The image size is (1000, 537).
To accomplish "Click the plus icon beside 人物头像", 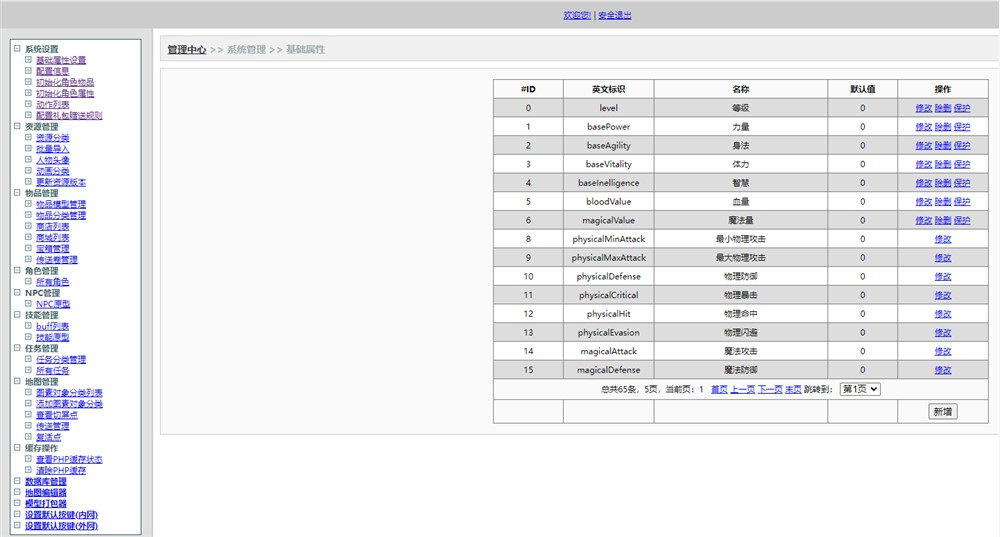I will pyautogui.click(x=28, y=160).
